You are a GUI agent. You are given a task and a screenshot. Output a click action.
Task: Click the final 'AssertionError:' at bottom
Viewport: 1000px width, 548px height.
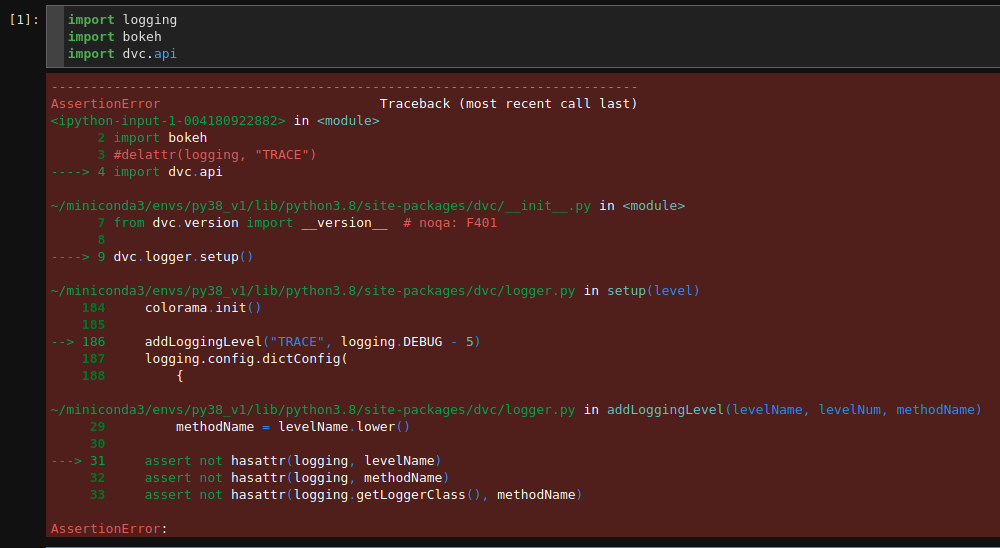[x=109, y=528]
